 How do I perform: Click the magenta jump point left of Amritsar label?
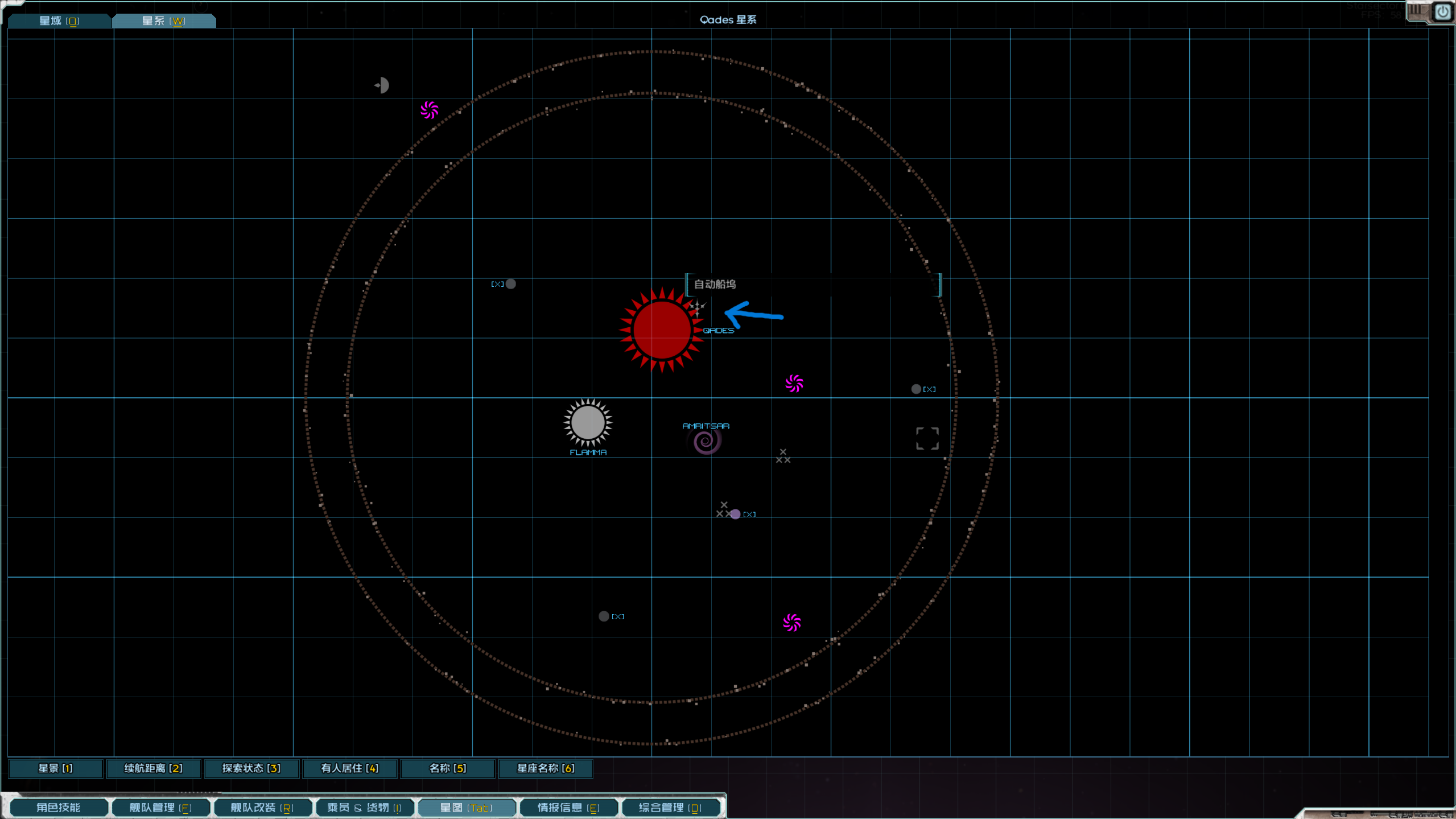[794, 384]
